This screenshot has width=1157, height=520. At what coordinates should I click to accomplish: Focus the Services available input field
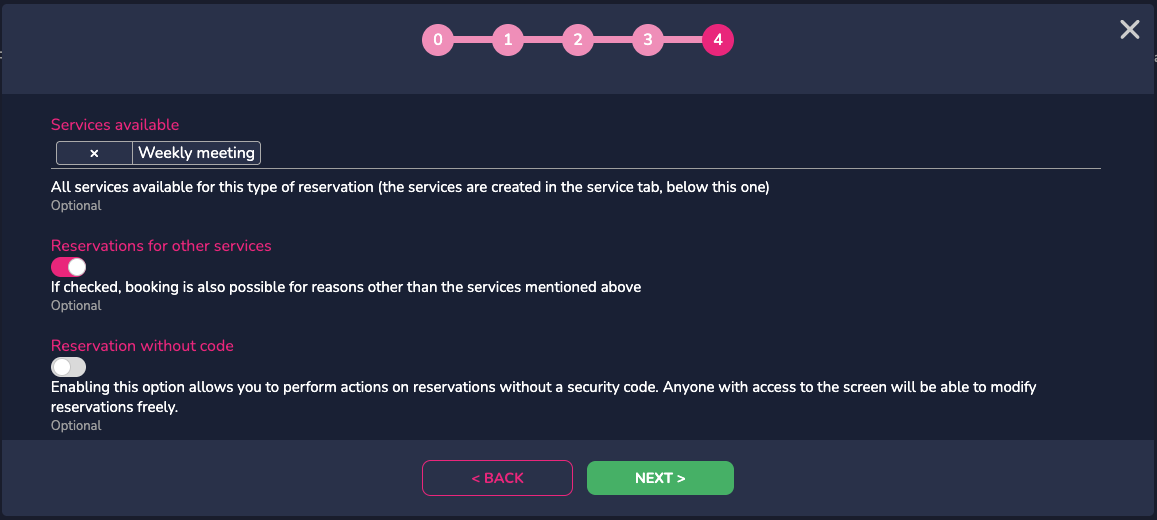coord(679,153)
